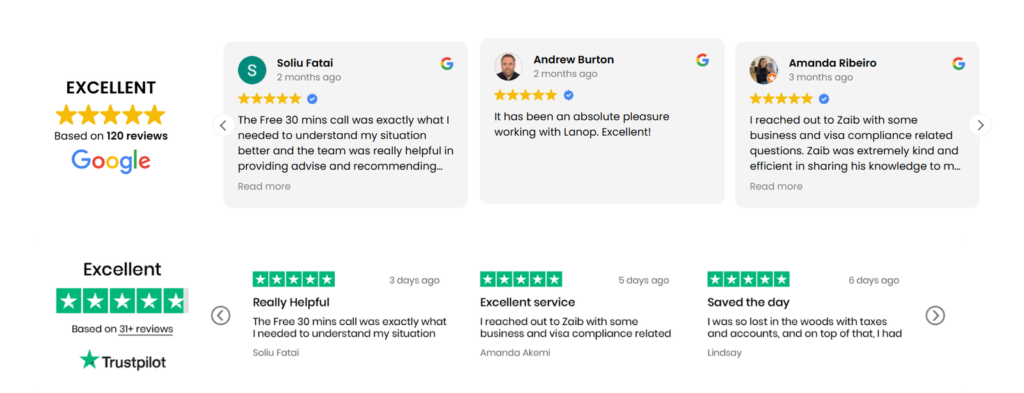The width and height of the screenshot is (1024, 393).
Task: Click Google icon on Andrew Burton's review
Action: [x=702, y=60]
